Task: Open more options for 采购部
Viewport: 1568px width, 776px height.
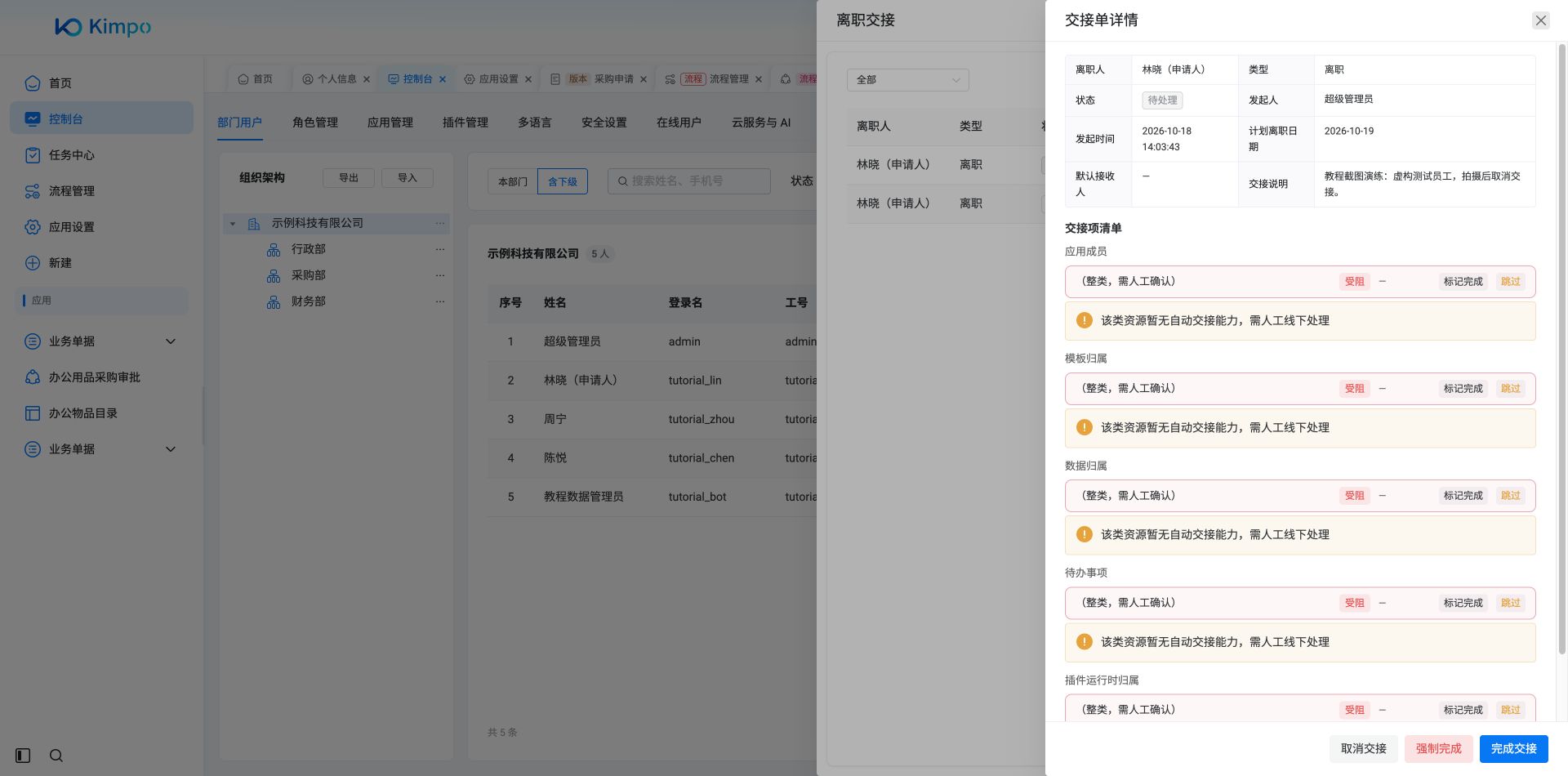Action: click(440, 275)
